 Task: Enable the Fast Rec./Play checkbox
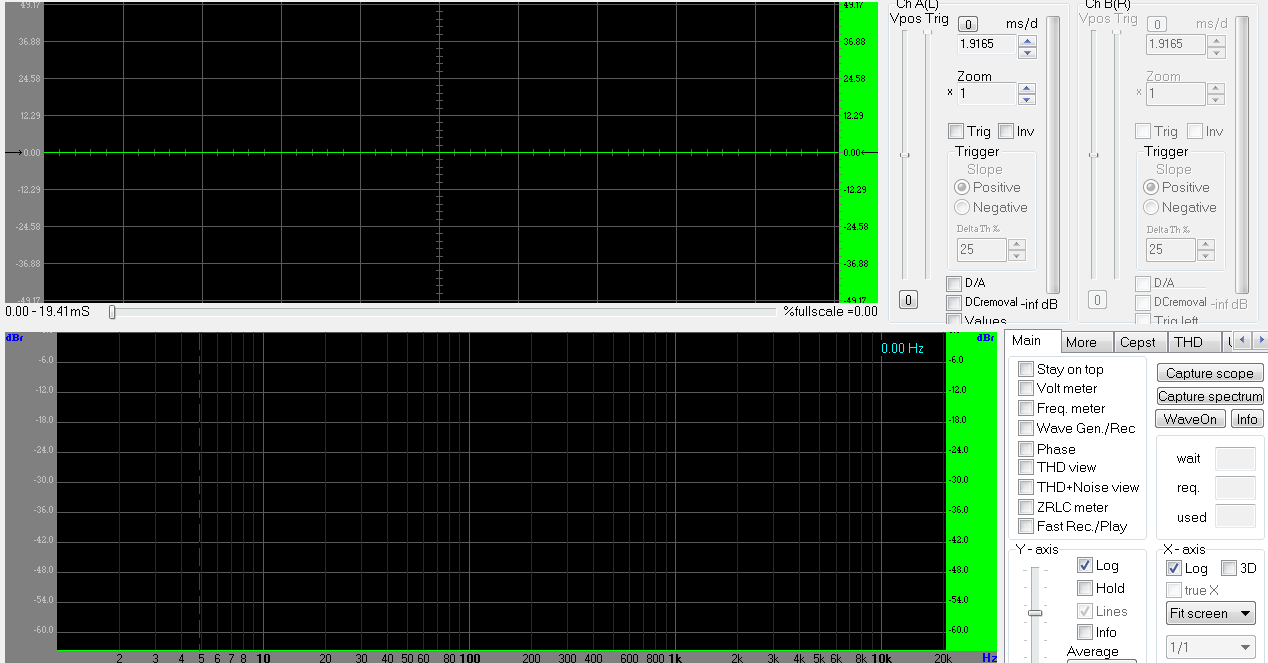[x=1026, y=526]
